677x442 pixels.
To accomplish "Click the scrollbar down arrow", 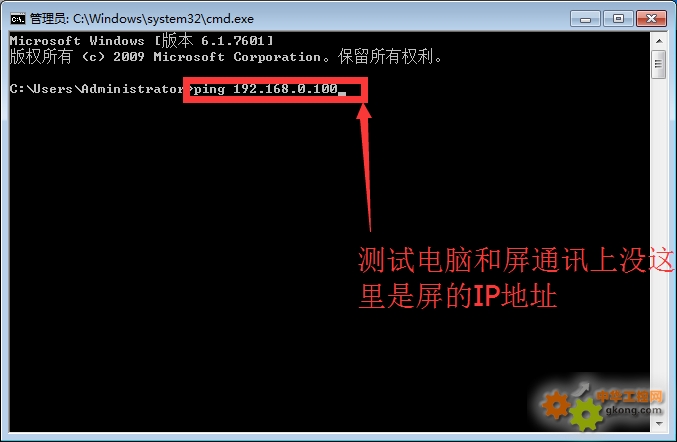I will click(659, 423).
